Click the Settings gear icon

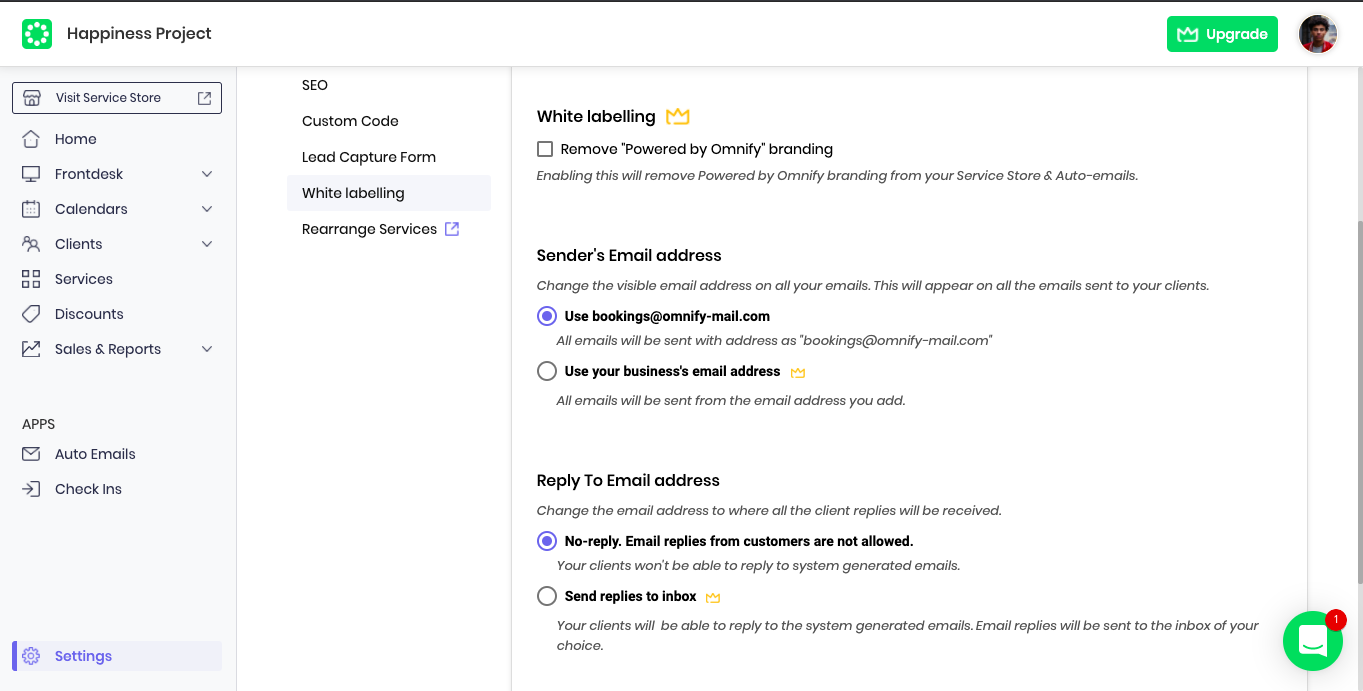pyautogui.click(x=31, y=656)
